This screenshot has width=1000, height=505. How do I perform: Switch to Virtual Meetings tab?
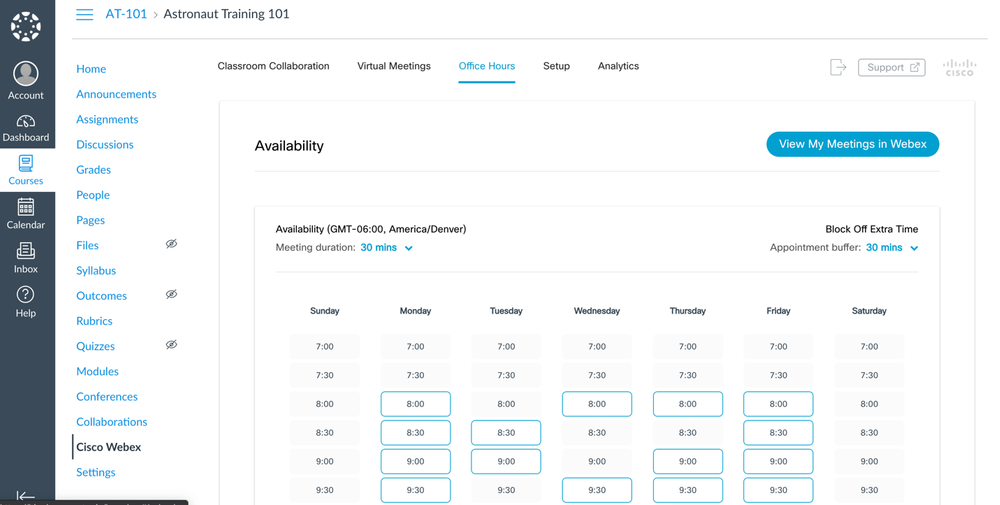point(393,66)
